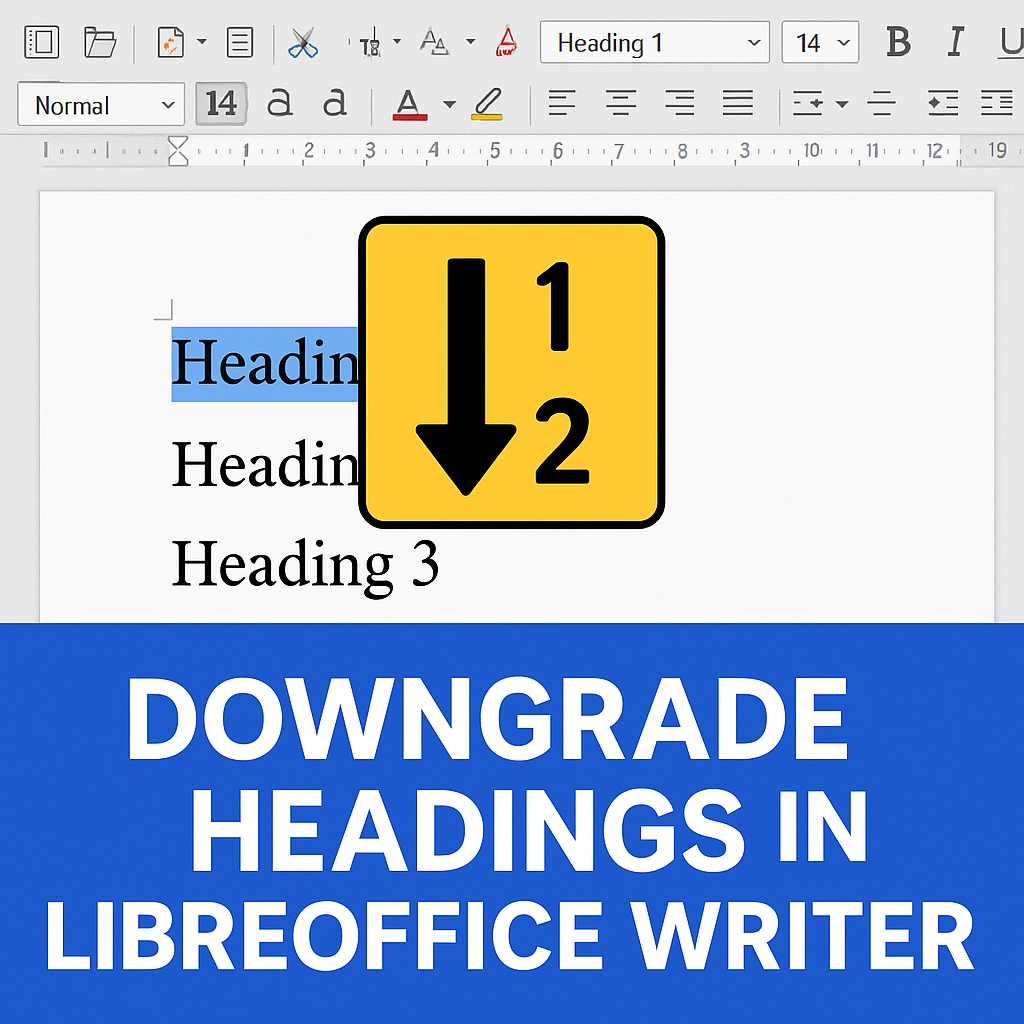This screenshot has height=1024, width=1024.
Task: Open the Normal style dropdown
Action: click(167, 105)
